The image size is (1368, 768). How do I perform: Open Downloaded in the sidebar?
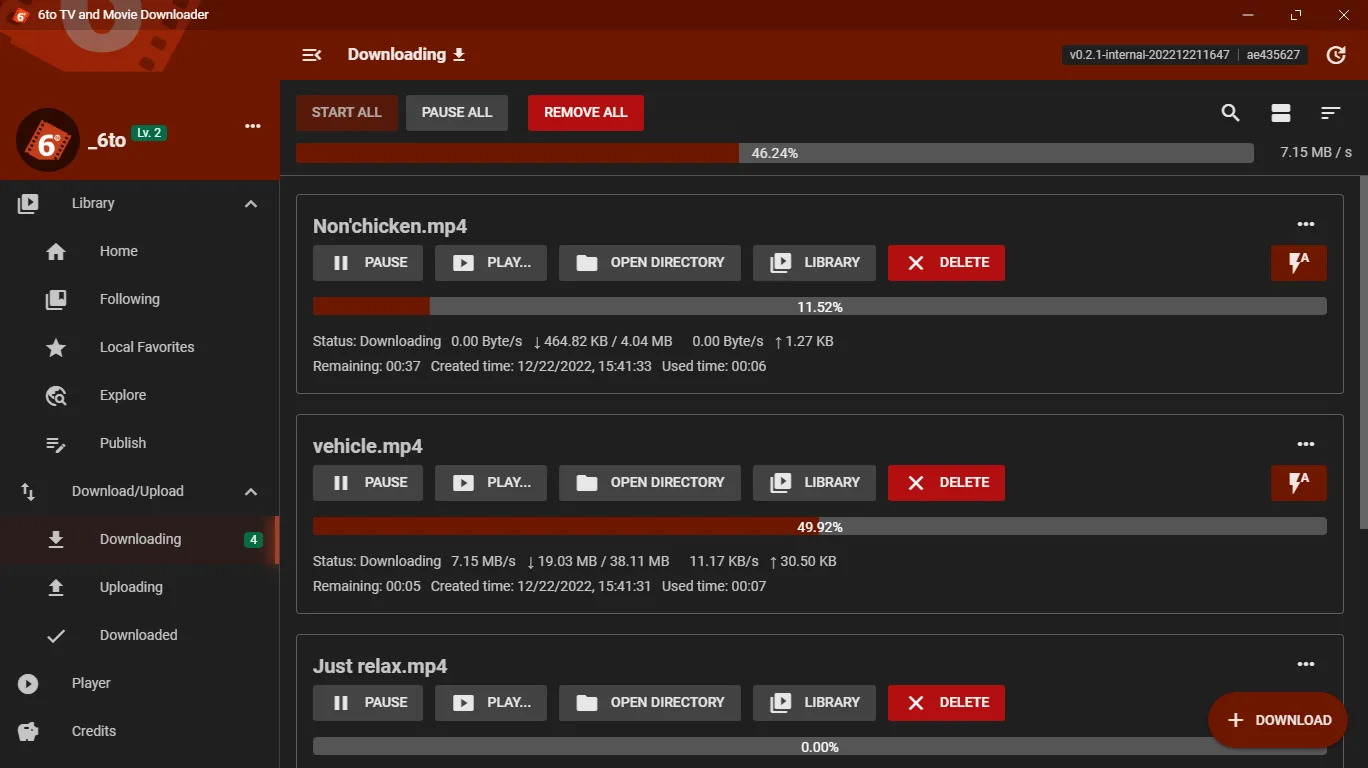139,635
